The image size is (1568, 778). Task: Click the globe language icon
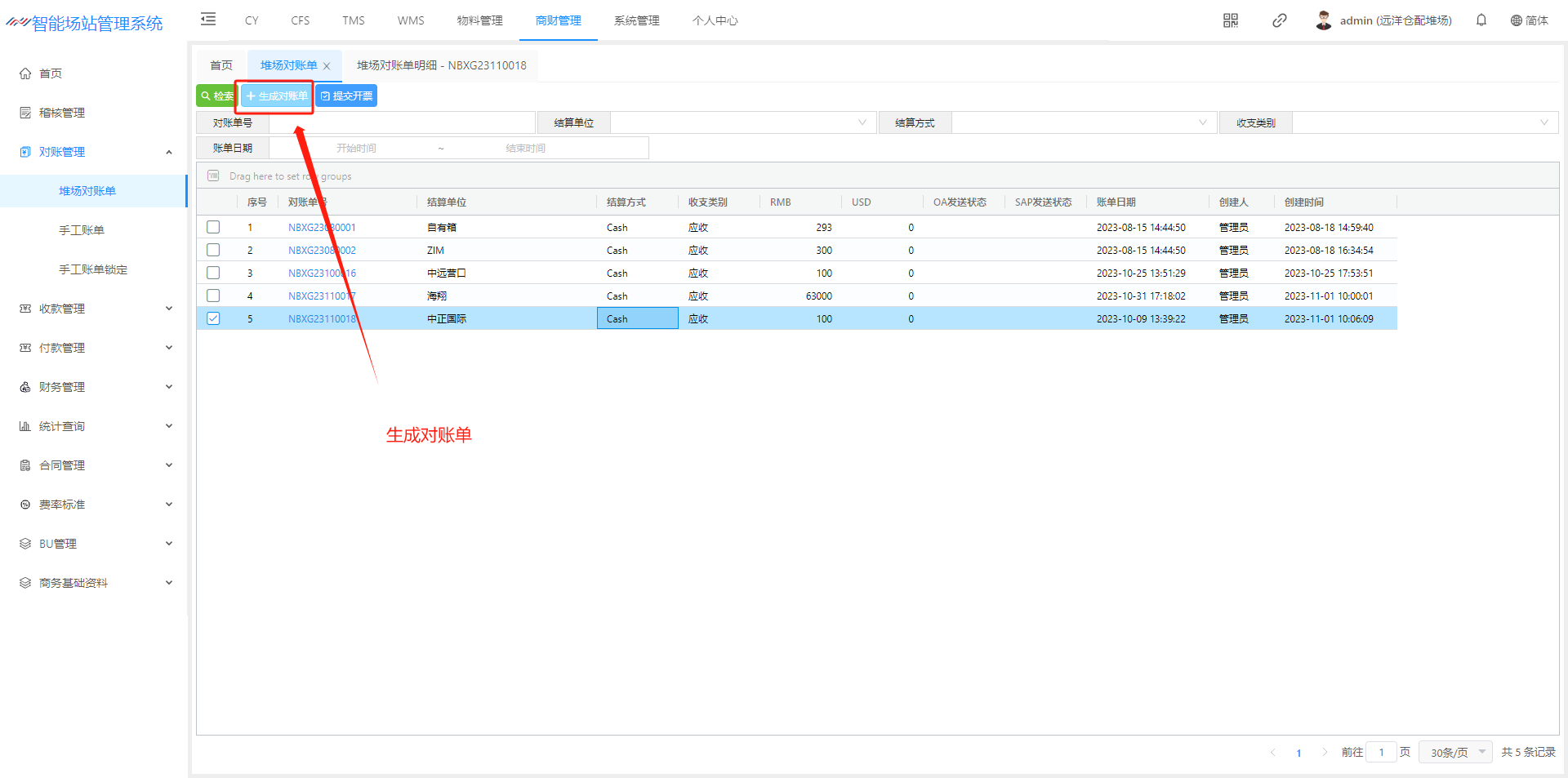(1516, 20)
